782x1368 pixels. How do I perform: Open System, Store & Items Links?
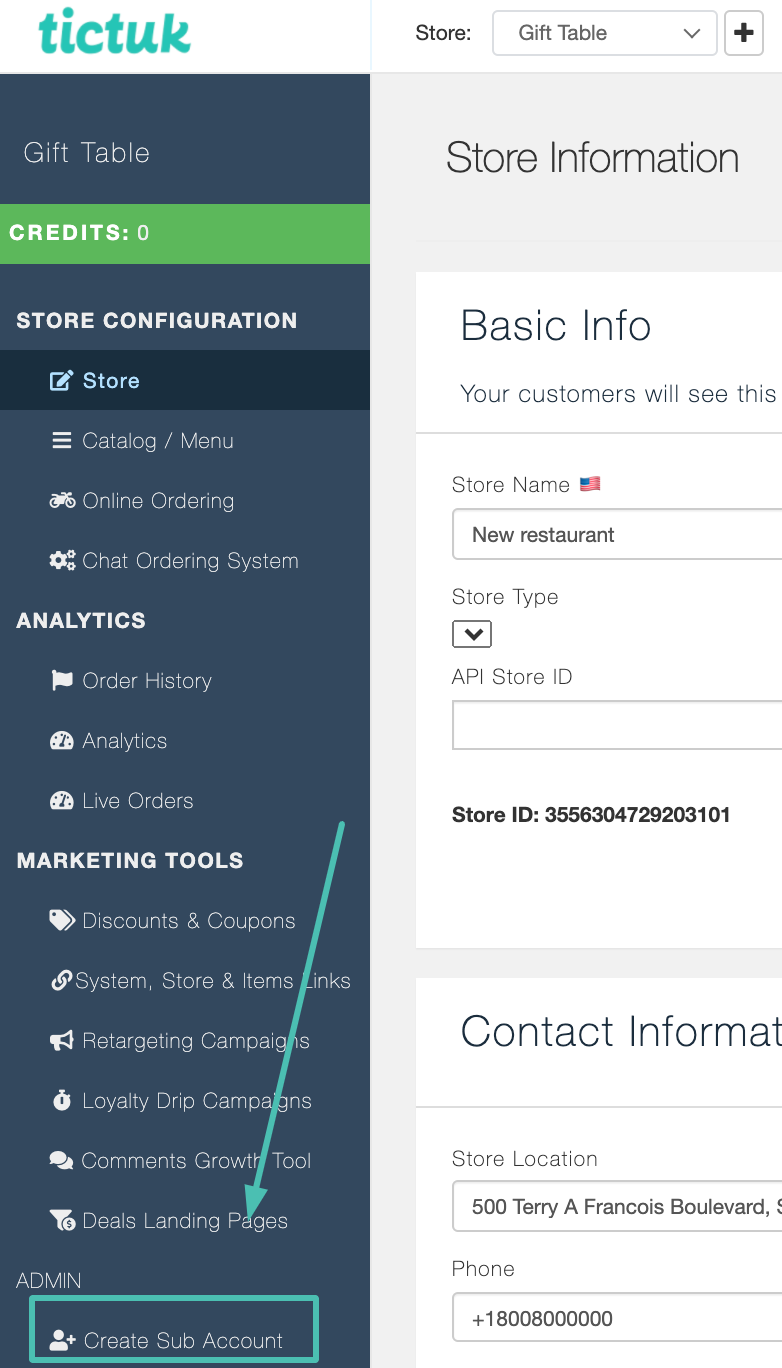pos(212,981)
